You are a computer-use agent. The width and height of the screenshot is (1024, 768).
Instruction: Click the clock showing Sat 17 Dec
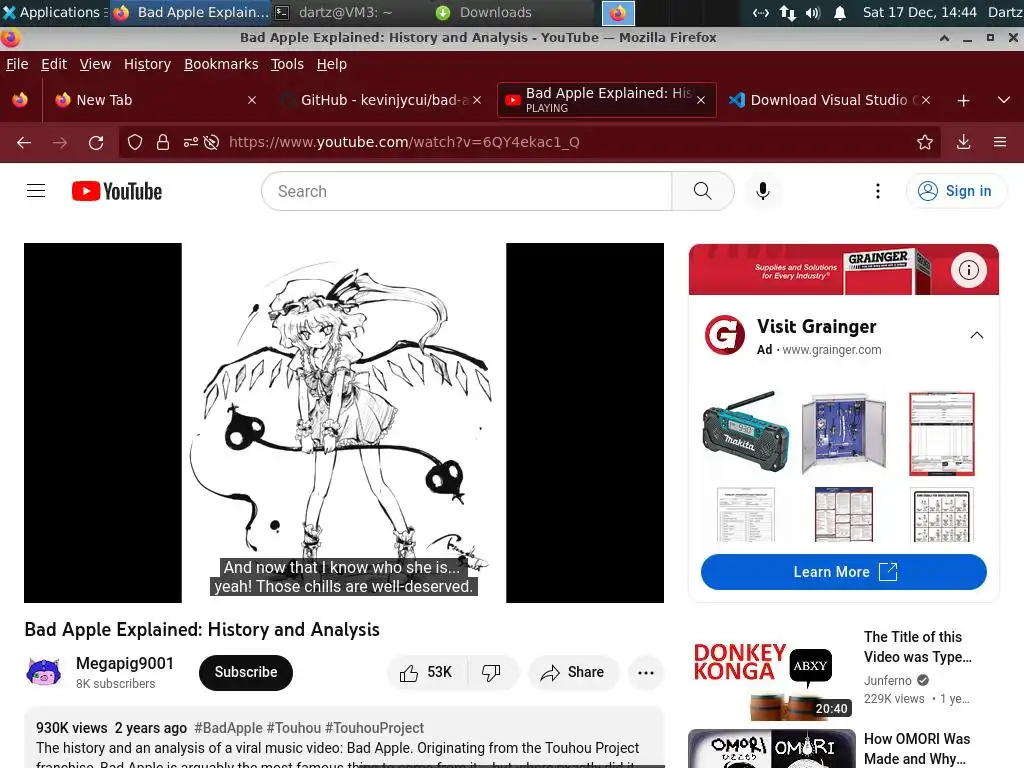pyautogui.click(x=920, y=12)
